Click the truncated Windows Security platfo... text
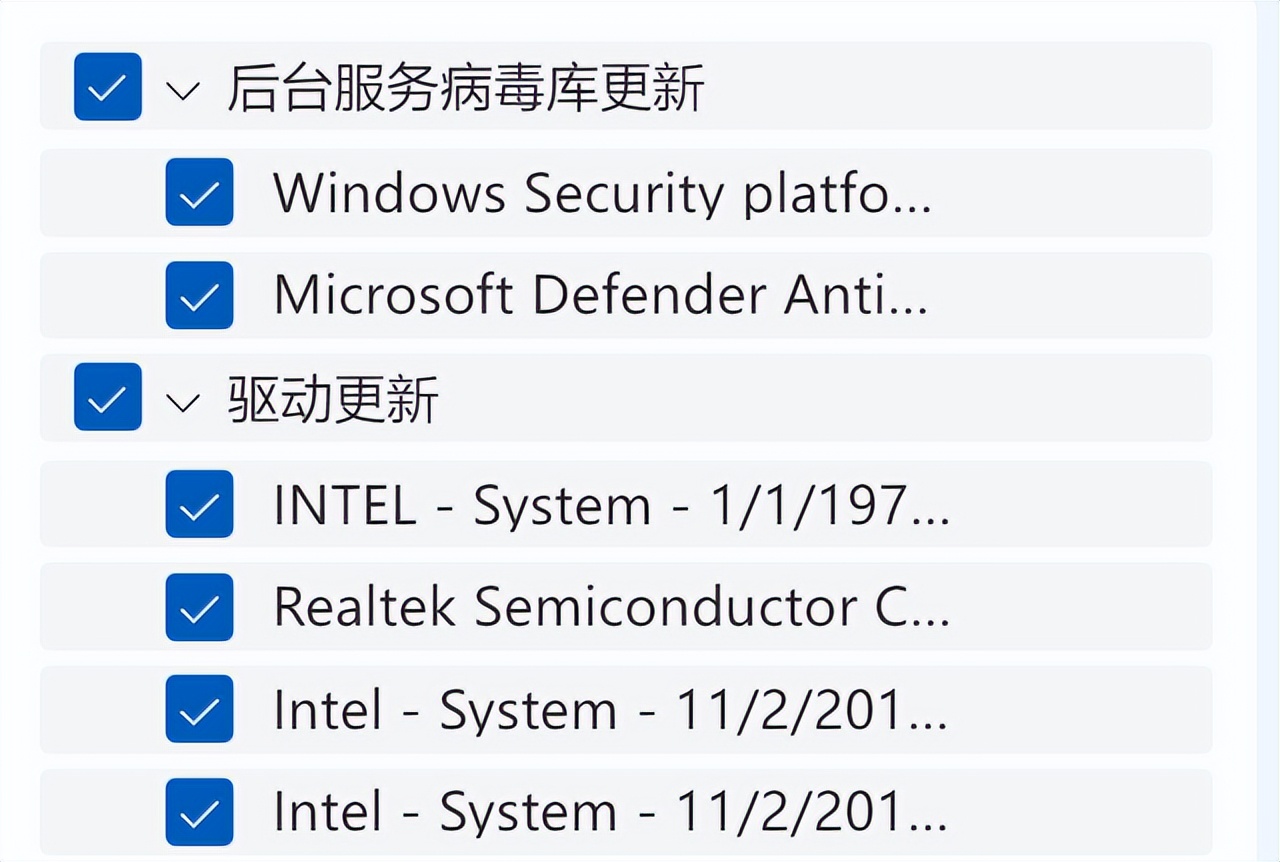This screenshot has height=862, width=1280. pyautogui.click(x=600, y=193)
